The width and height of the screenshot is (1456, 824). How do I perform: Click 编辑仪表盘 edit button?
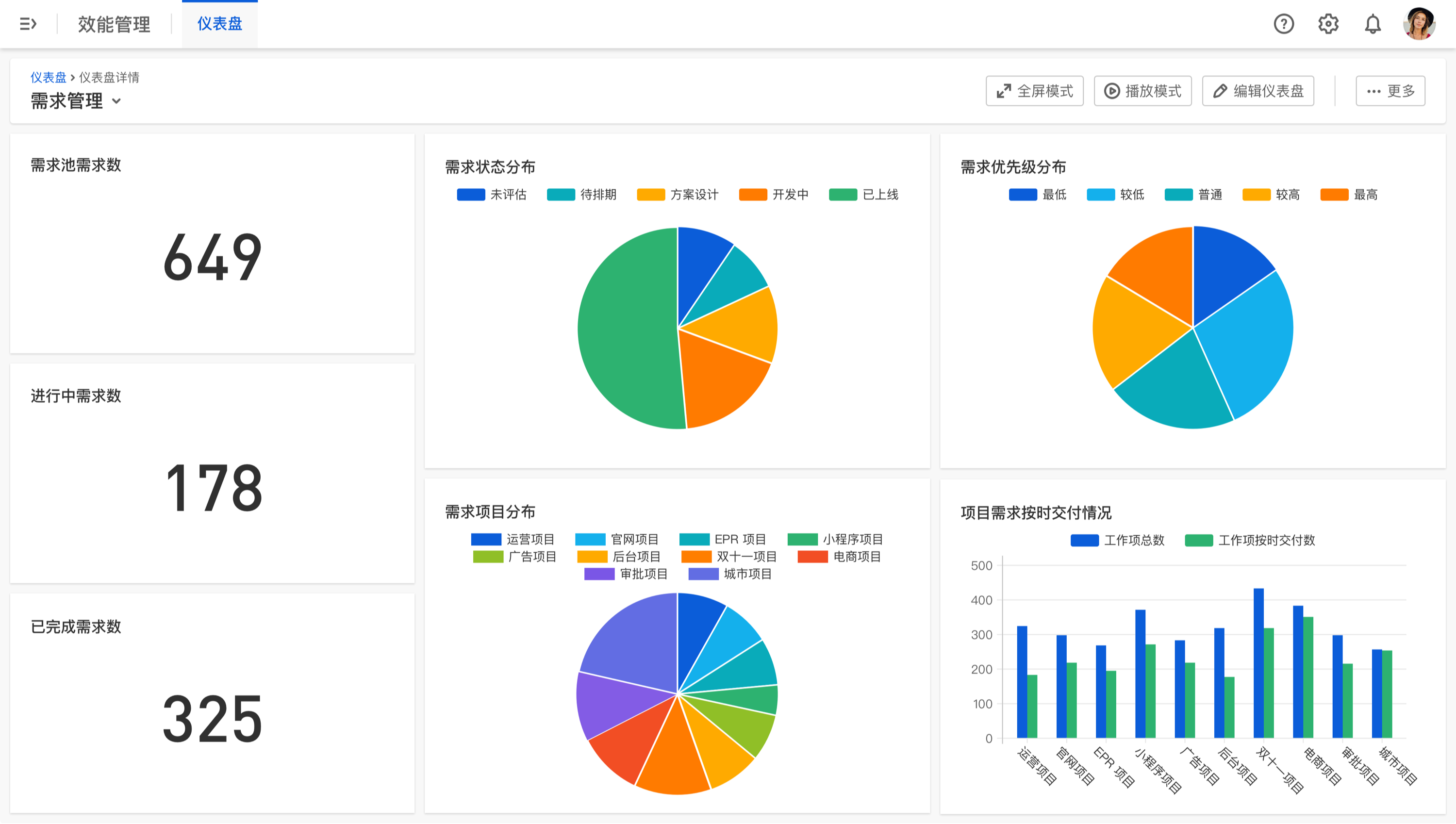click(1257, 91)
